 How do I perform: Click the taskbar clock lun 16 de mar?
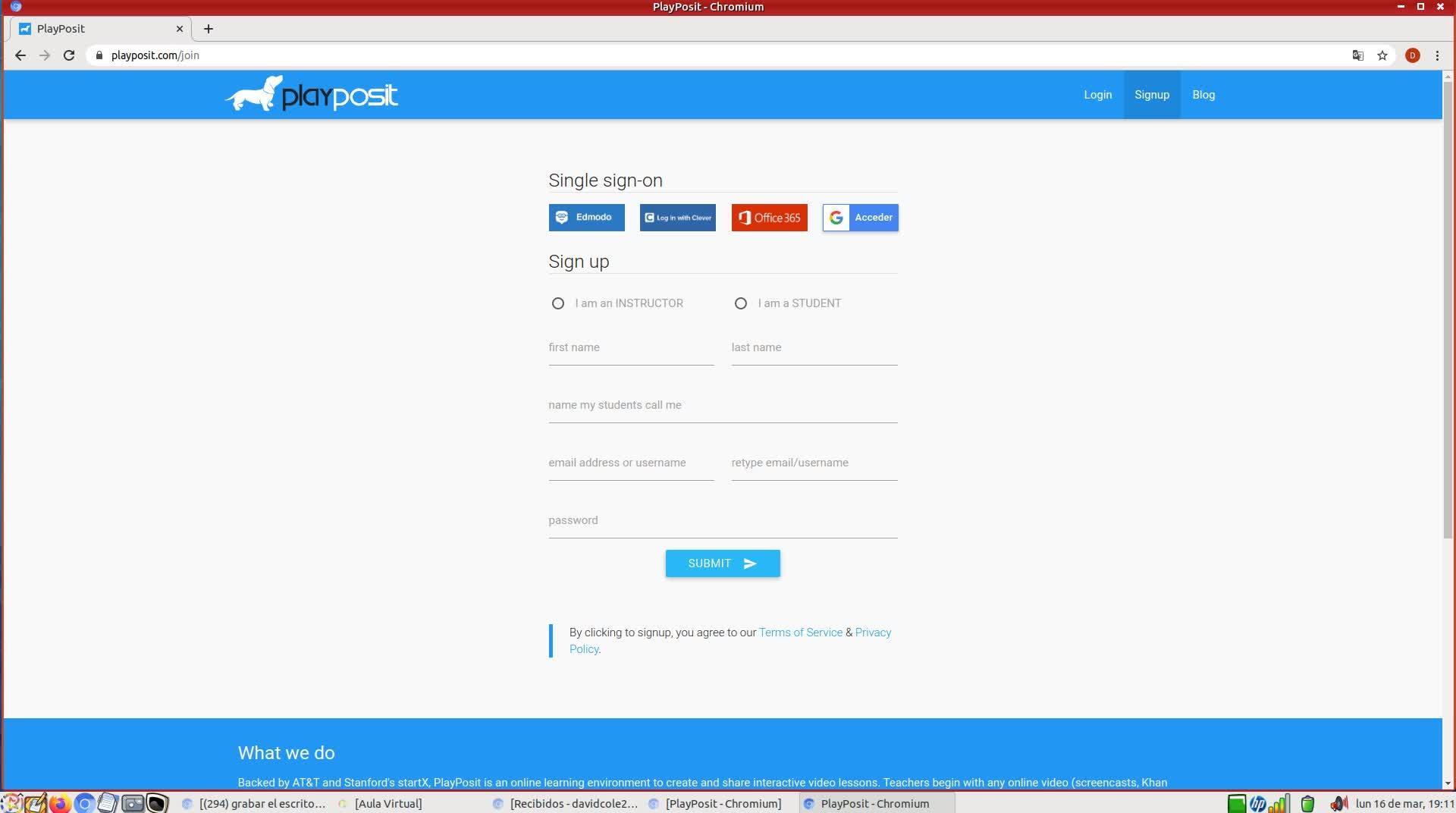pyautogui.click(x=1404, y=804)
